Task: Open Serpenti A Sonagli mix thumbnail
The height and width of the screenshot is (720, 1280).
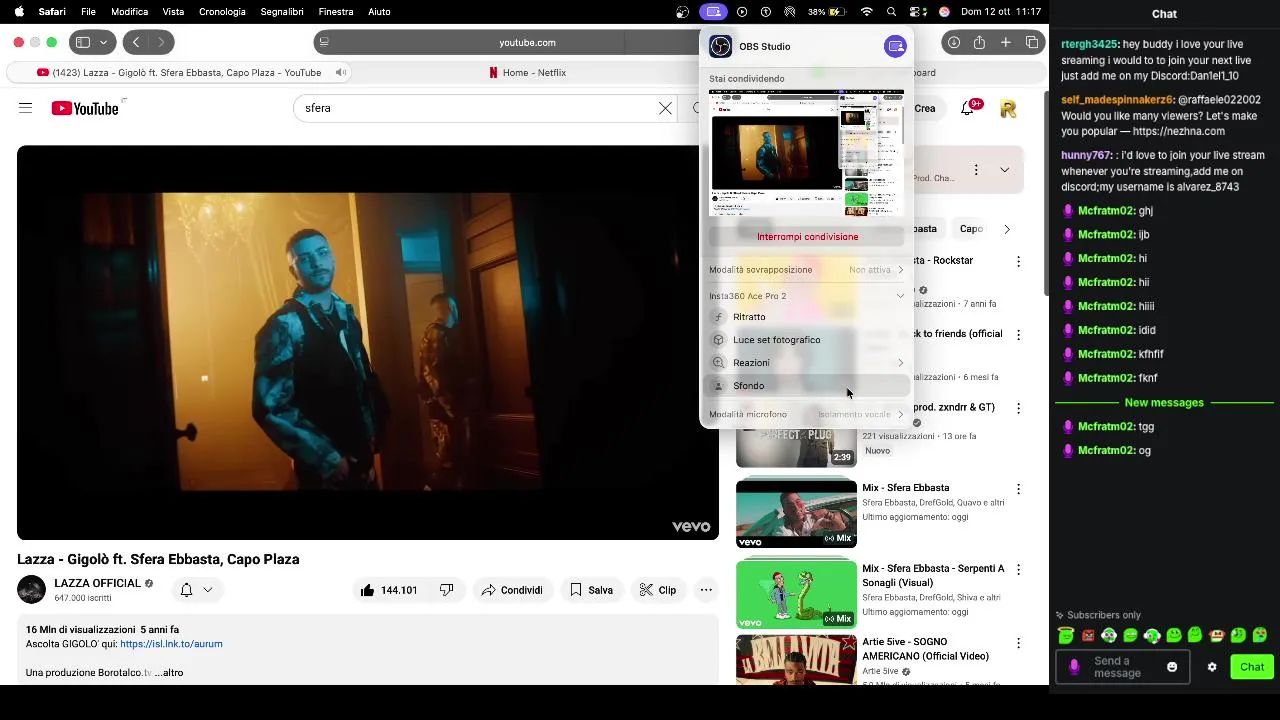Action: point(796,594)
